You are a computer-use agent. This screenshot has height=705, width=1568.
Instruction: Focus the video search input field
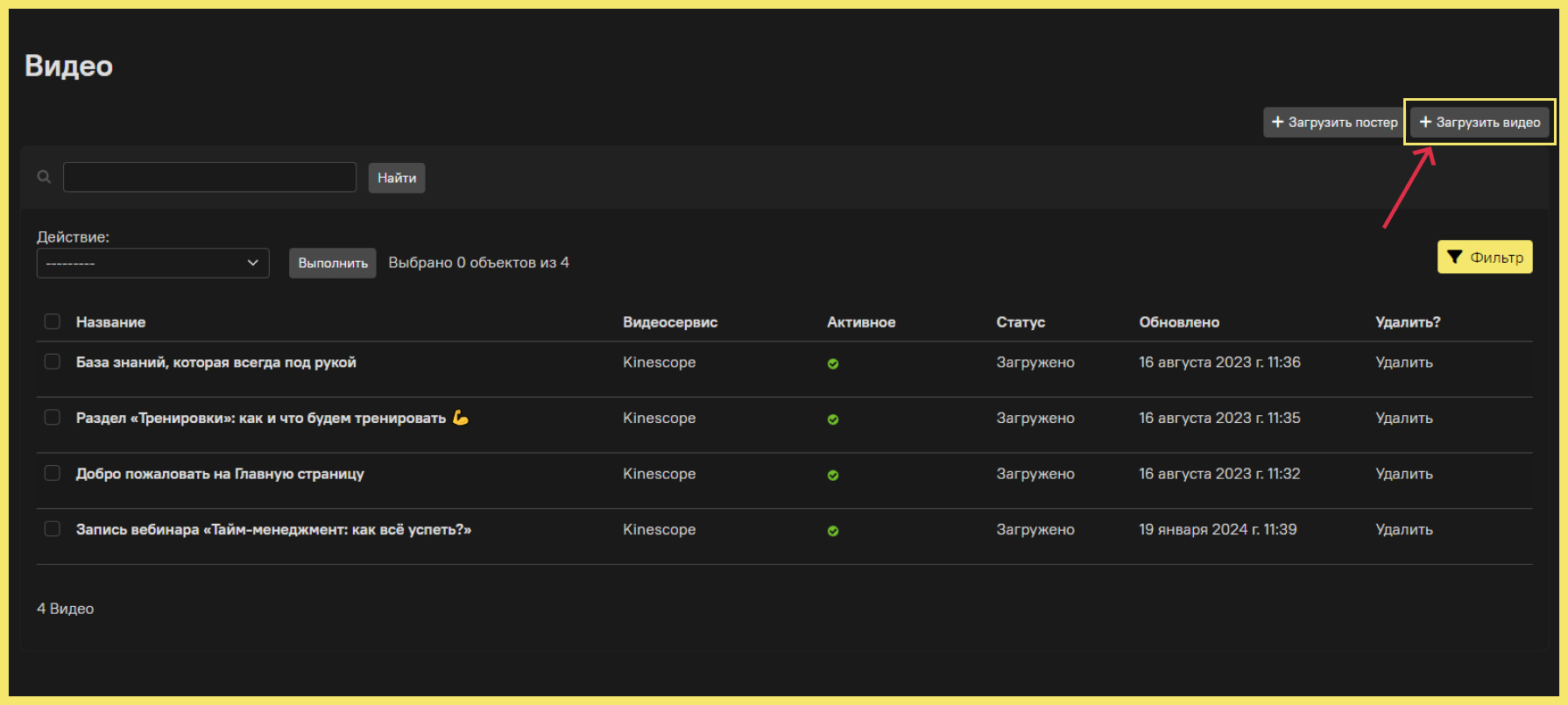click(210, 177)
